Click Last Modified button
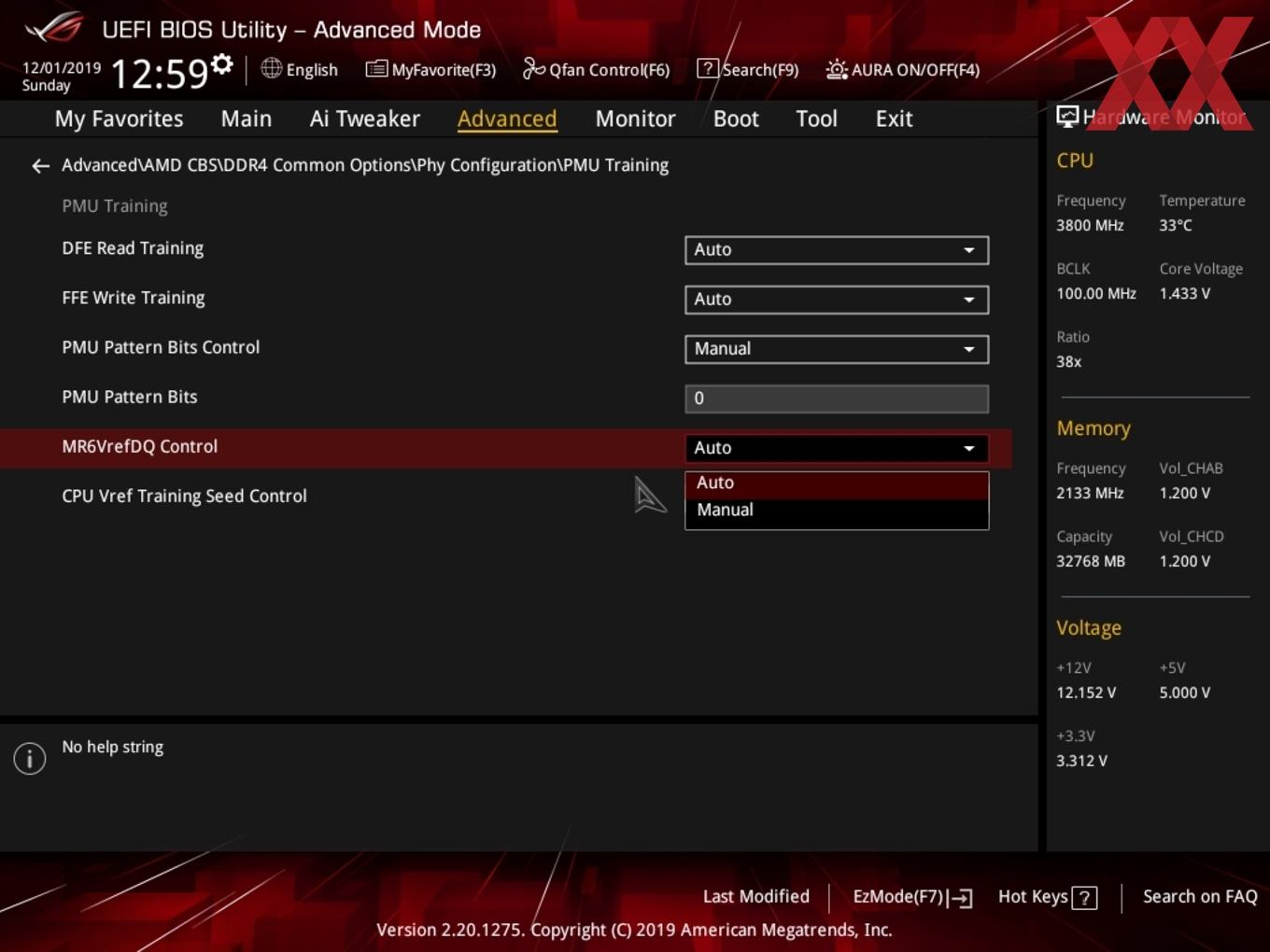The height and width of the screenshot is (952, 1270). tap(755, 897)
